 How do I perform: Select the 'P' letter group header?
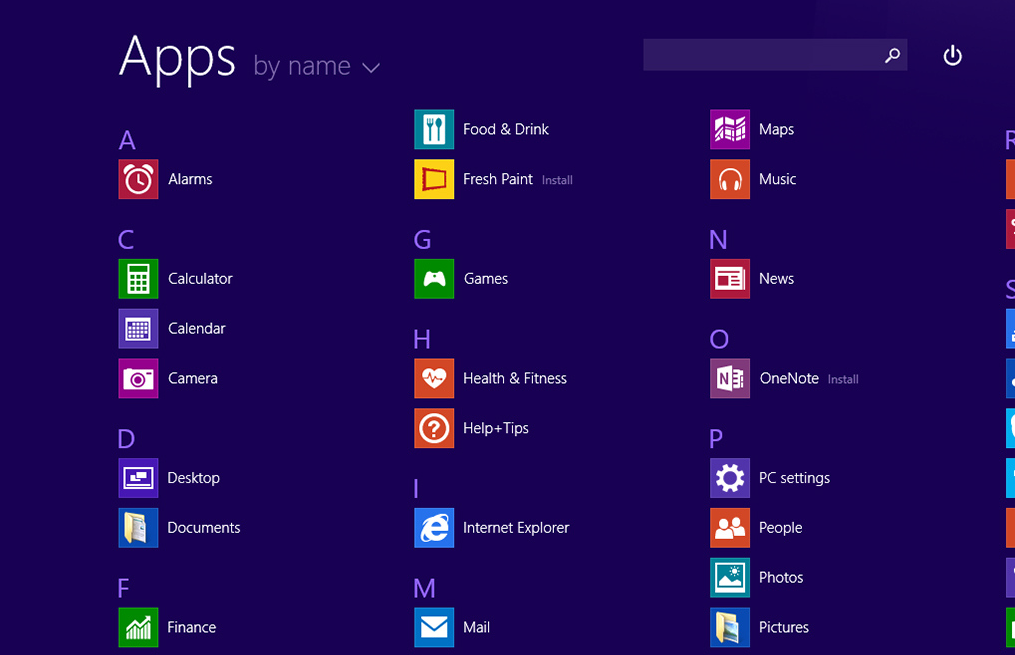pos(716,439)
